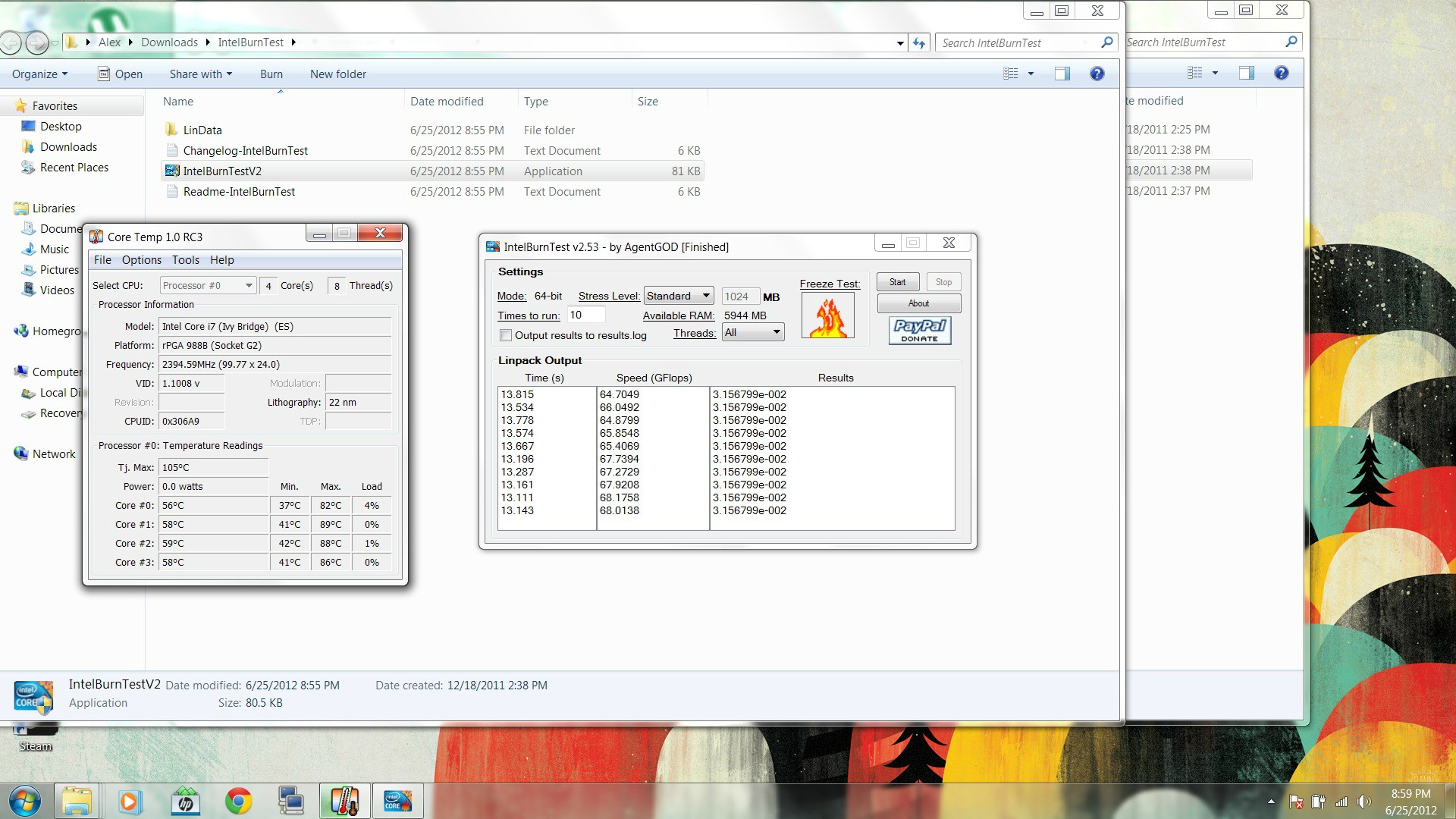Switch to IntelBurnTest taskbar icon
This screenshot has height=819, width=1456.
click(397, 801)
